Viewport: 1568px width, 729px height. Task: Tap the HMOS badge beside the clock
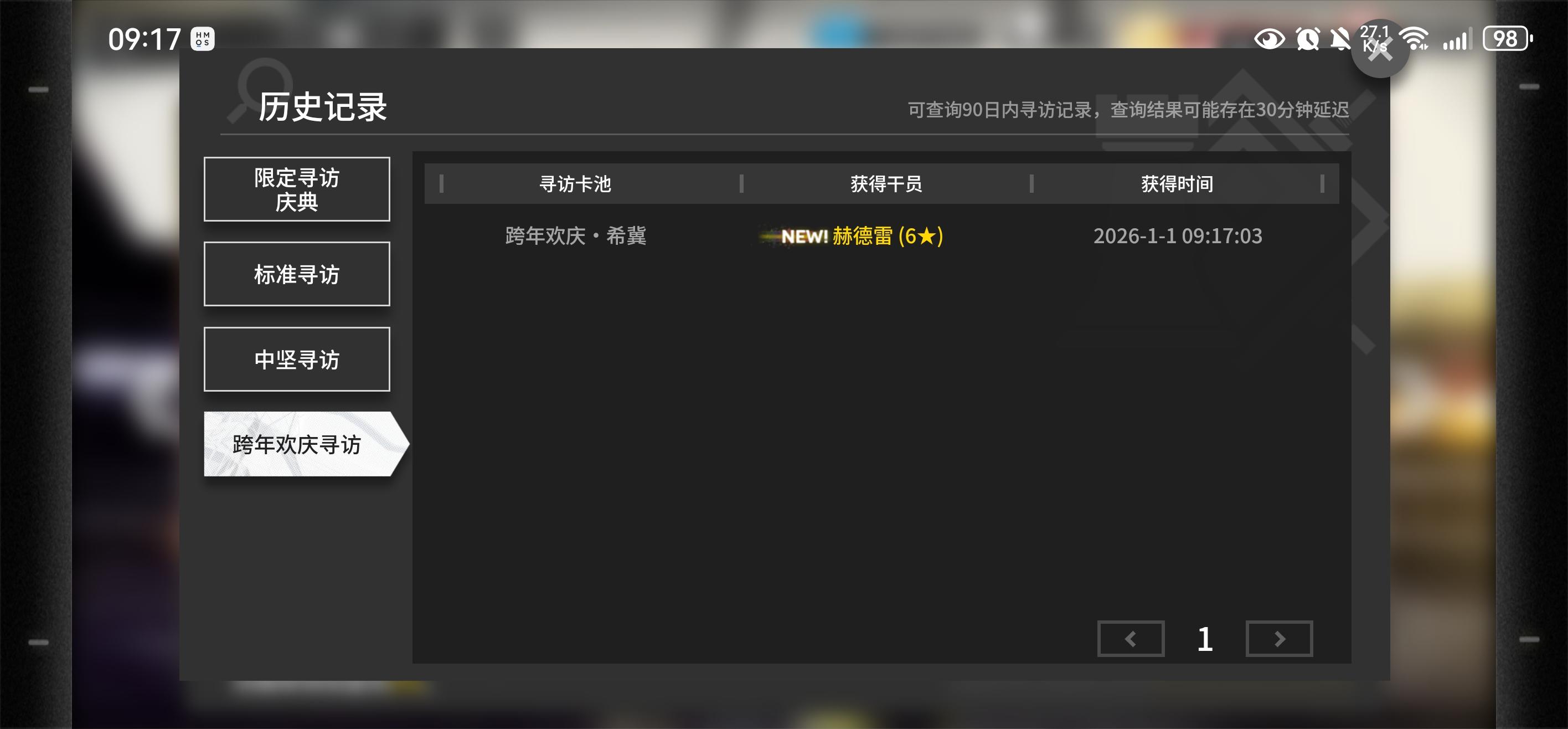pos(203,39)
